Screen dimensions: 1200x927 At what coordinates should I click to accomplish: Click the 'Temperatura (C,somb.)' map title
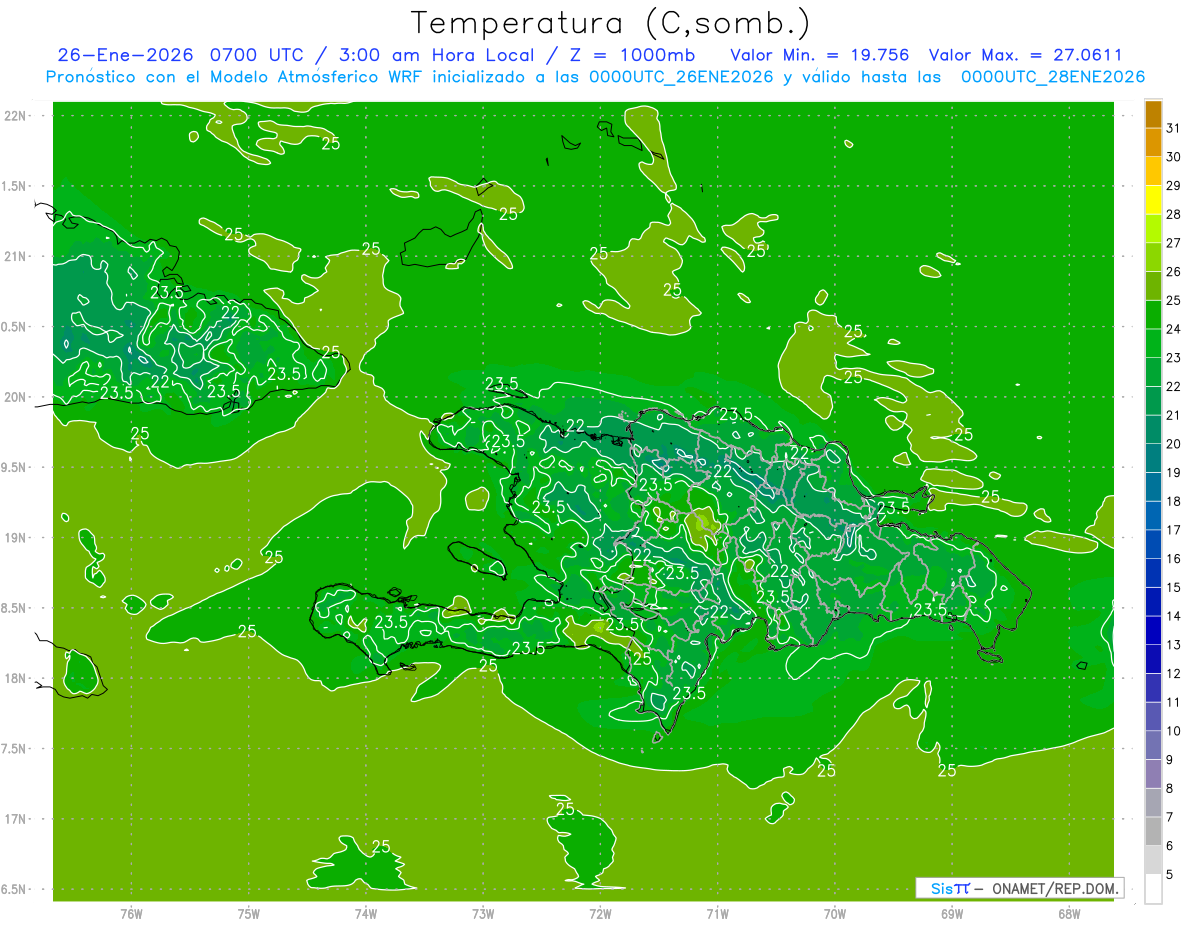click(x=610, y=23)
